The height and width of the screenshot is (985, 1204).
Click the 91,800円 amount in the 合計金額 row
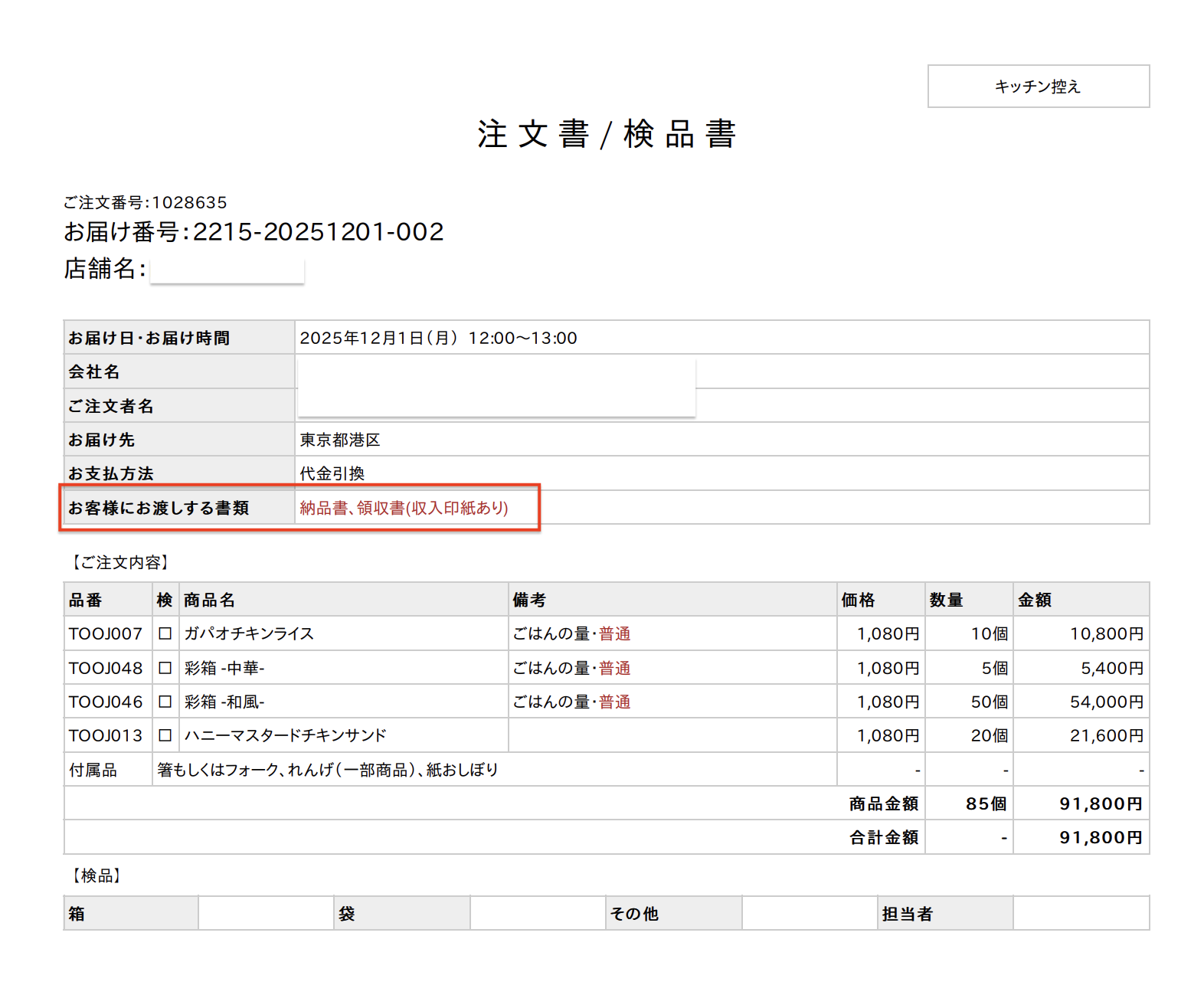[x=1101, y=837]
